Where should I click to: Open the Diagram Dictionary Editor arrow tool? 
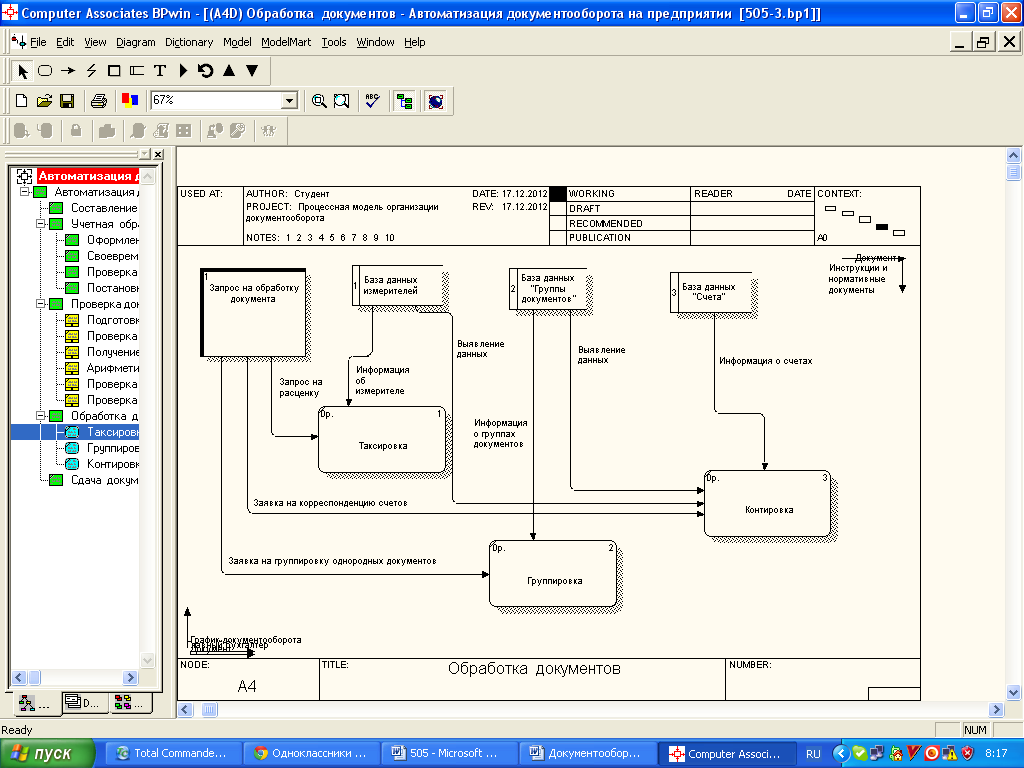point(184,71)
